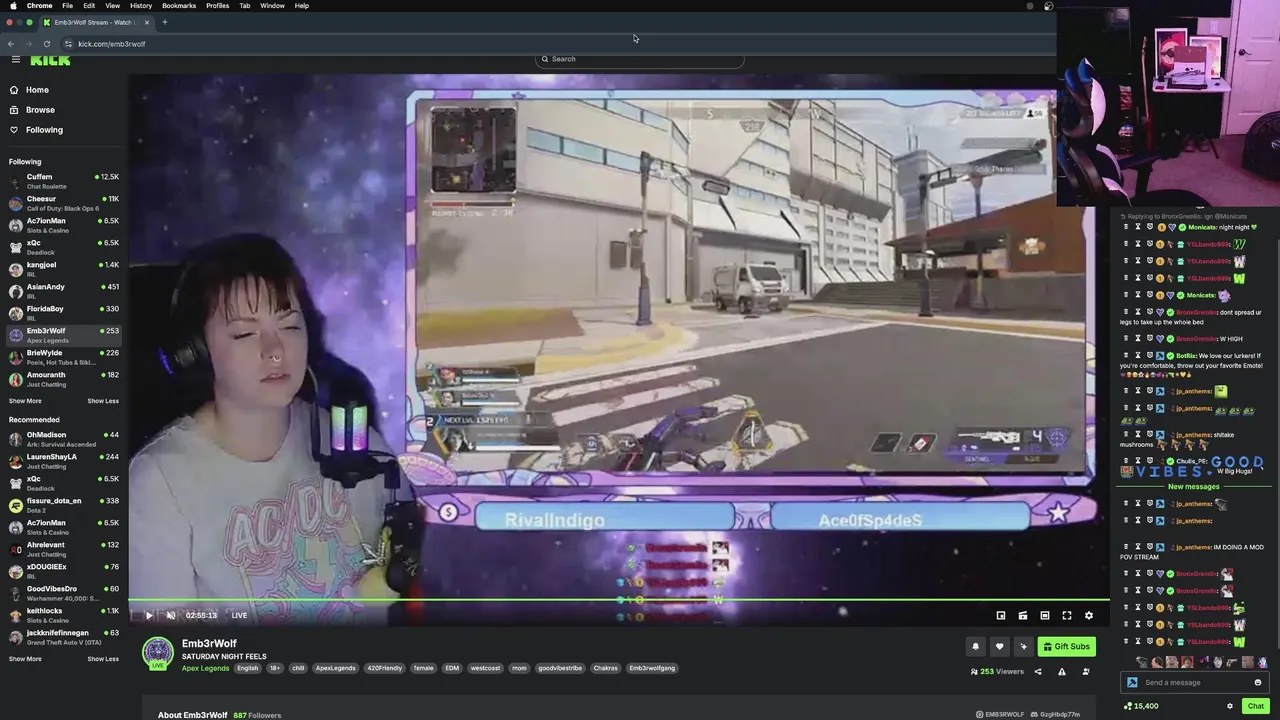
Task: Toggle theater mode in the player
Action: (1045, 615)
